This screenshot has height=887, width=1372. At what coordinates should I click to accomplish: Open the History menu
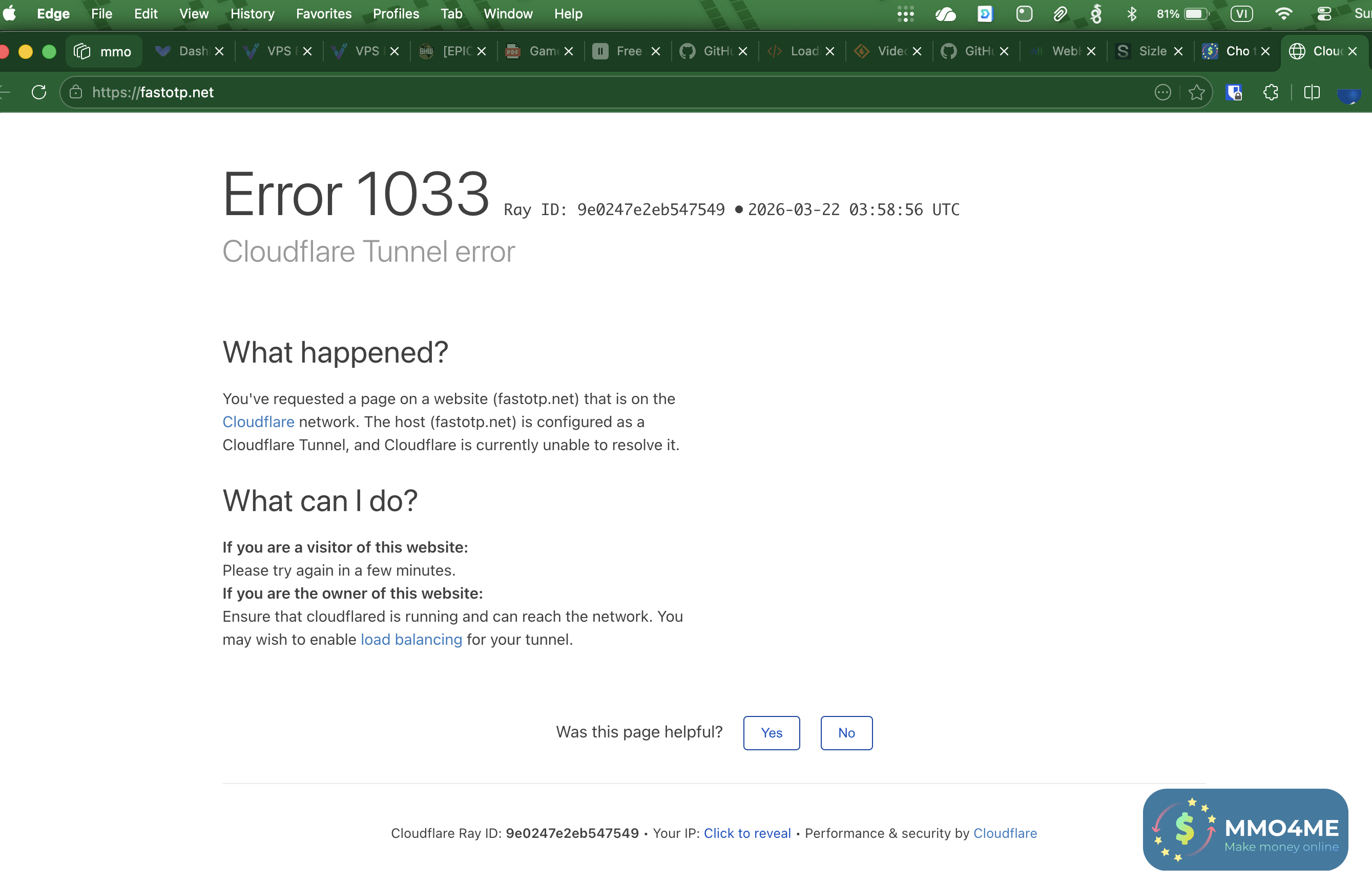[x=253, y=13]
